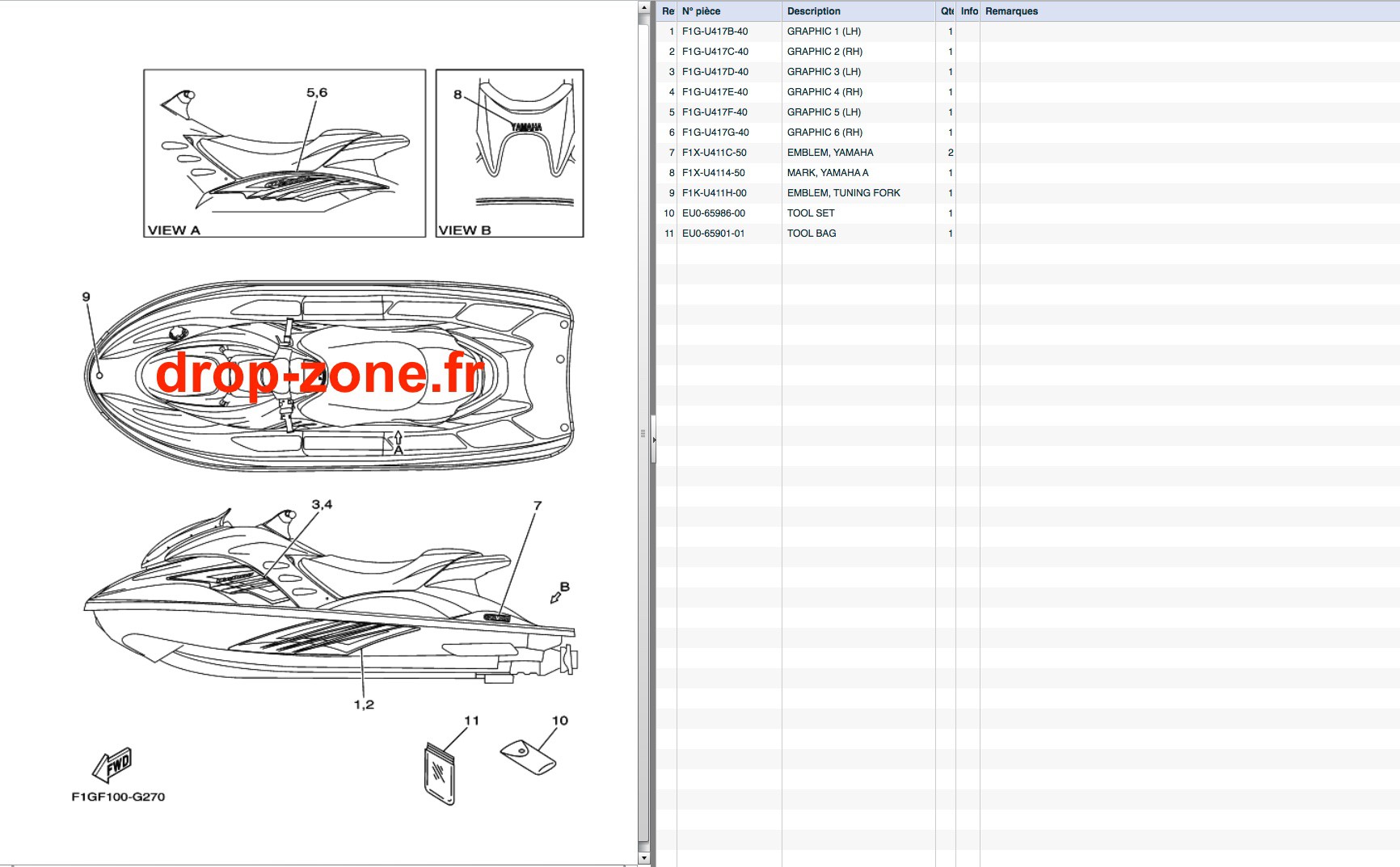Screen dimensions: 1400x867
Task: Select part number F1G-U417F-40
Action: [715, 112]
